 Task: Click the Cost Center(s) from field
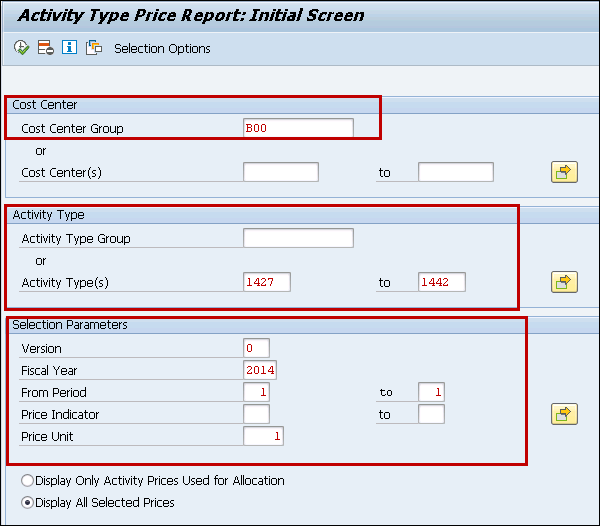coord(280,172)
